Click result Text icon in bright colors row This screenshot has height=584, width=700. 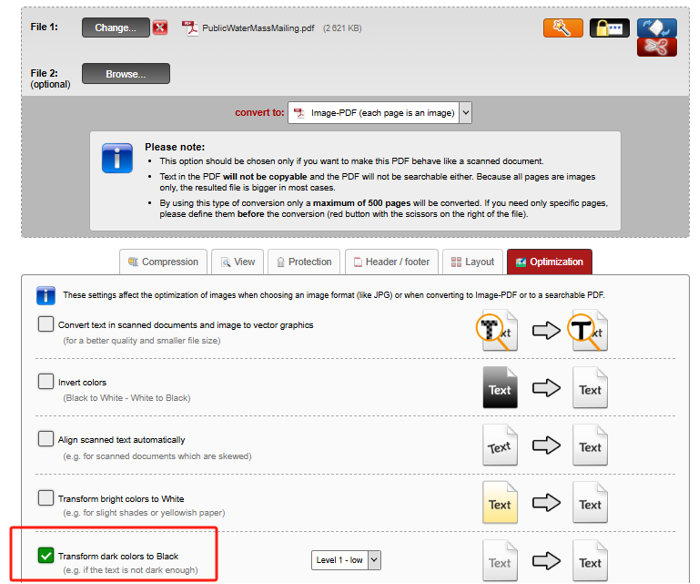pos(590,502)
